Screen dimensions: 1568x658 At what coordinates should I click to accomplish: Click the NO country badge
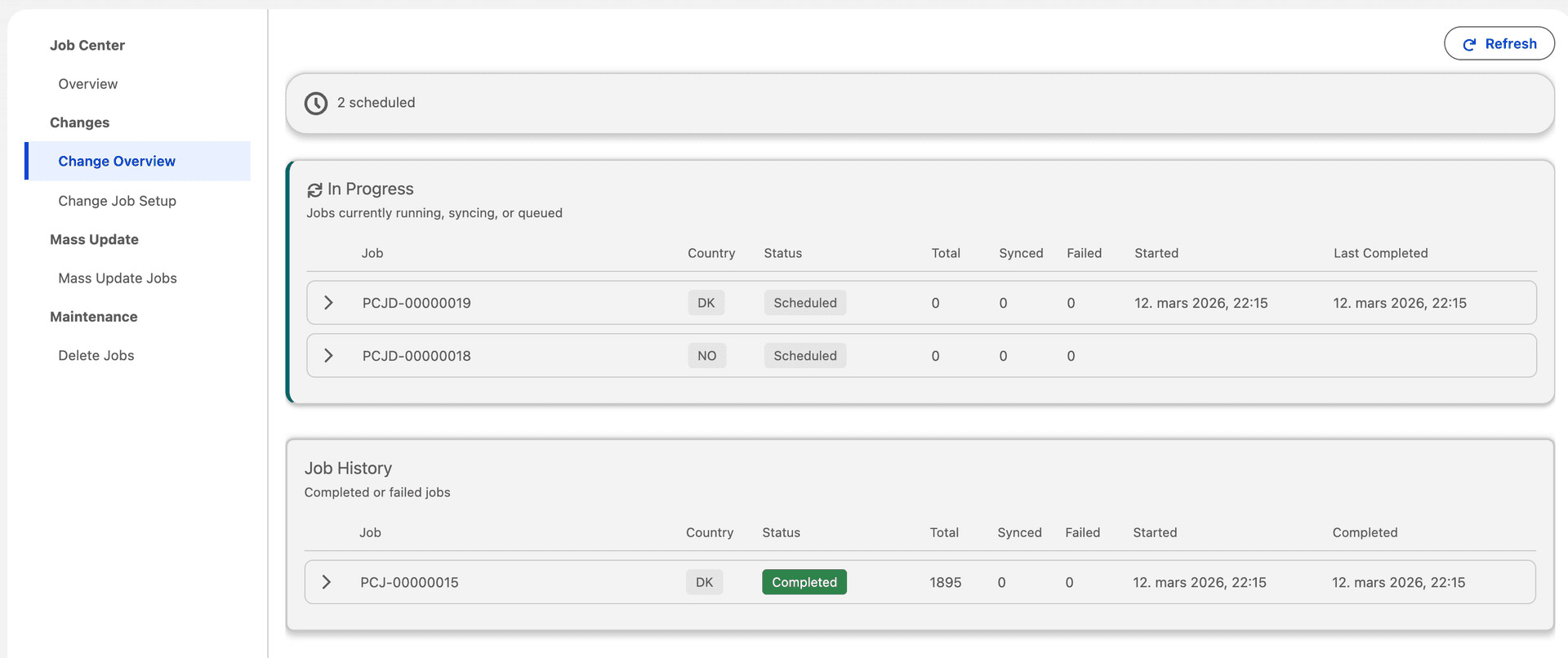tap(706, 356)
